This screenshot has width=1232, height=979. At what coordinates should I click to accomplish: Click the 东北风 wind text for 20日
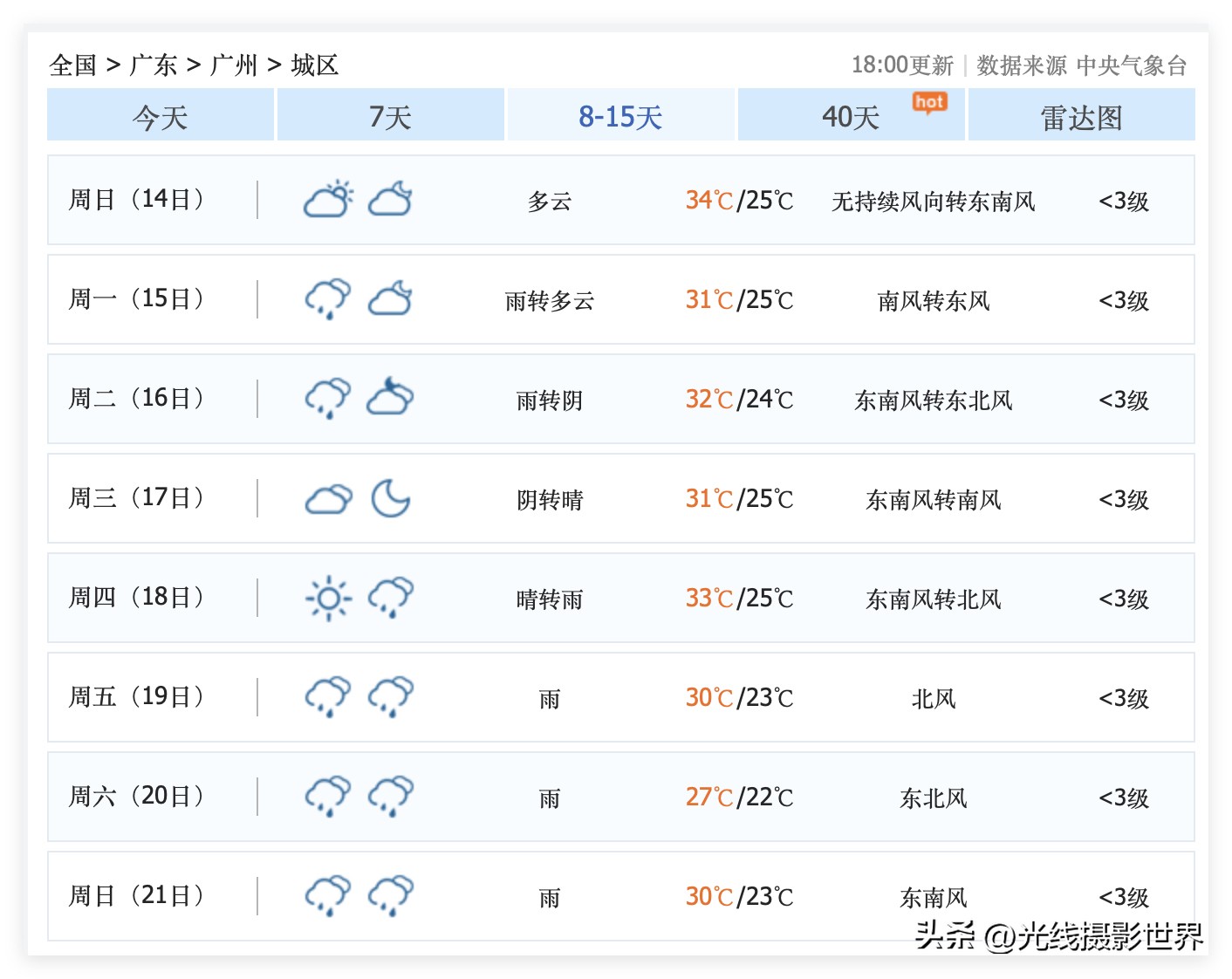pyautogui.click(x=934, y=798)
